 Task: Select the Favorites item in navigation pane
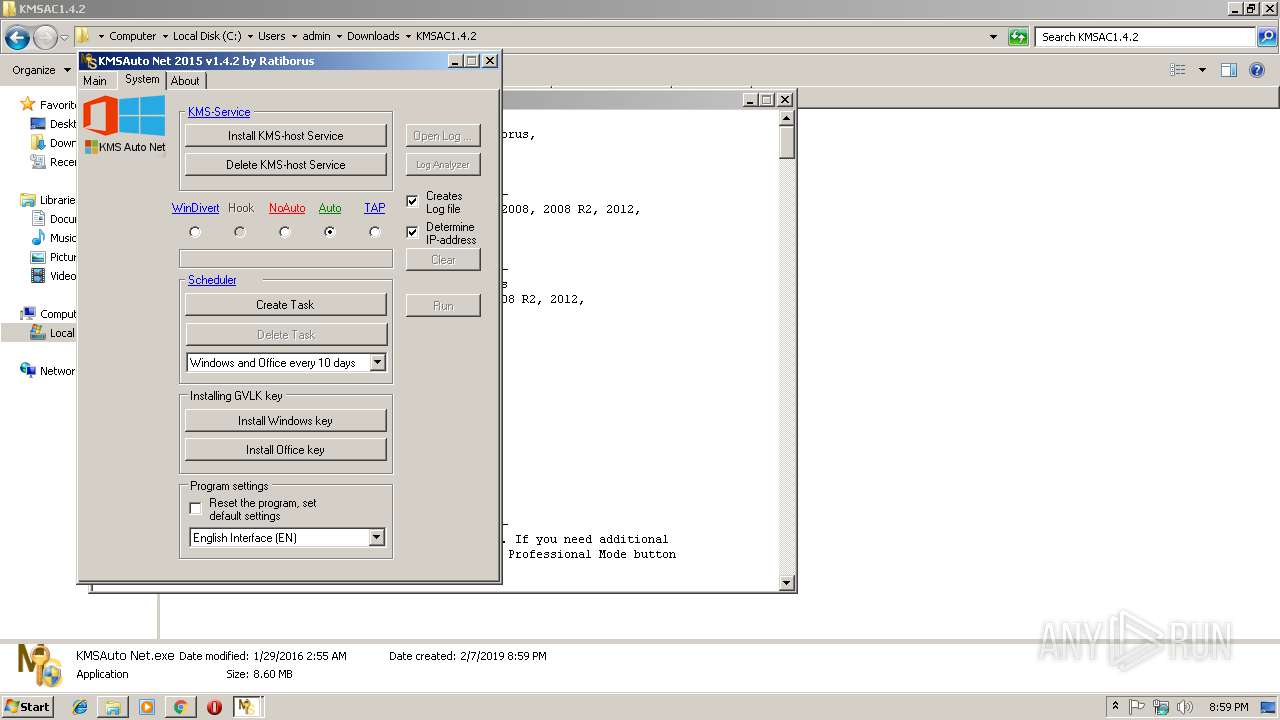(x=48, y=105)
